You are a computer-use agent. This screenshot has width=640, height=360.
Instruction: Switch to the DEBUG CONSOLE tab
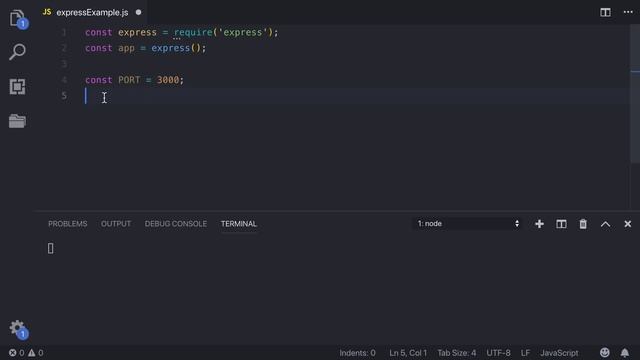[x=176, y=224]
